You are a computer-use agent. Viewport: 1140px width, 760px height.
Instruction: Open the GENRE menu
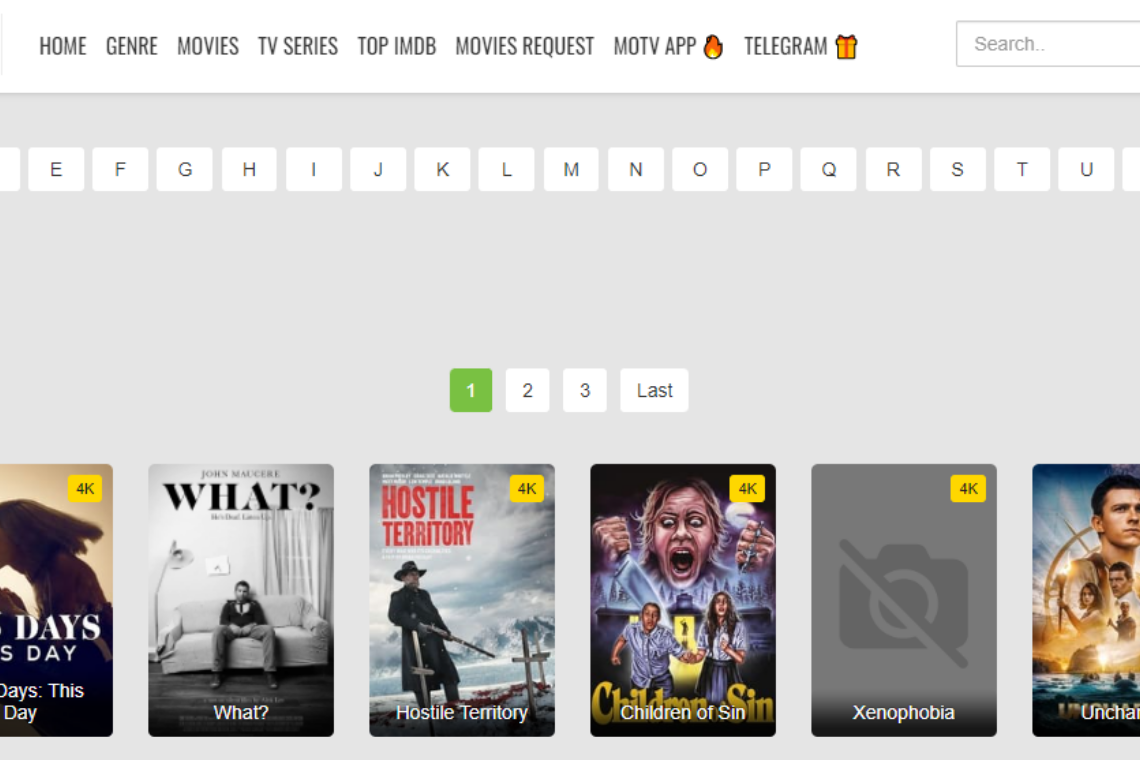point(132,47)
